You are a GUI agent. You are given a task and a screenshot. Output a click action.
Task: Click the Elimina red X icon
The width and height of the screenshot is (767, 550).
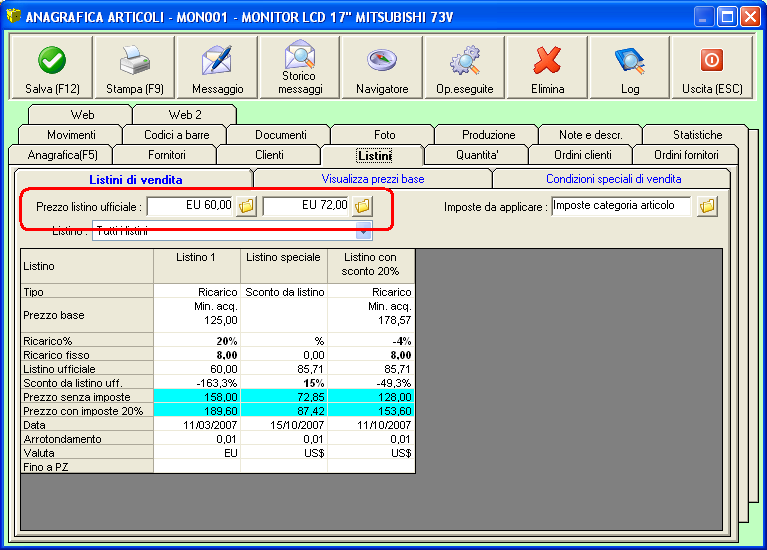(x=547, y=60)
